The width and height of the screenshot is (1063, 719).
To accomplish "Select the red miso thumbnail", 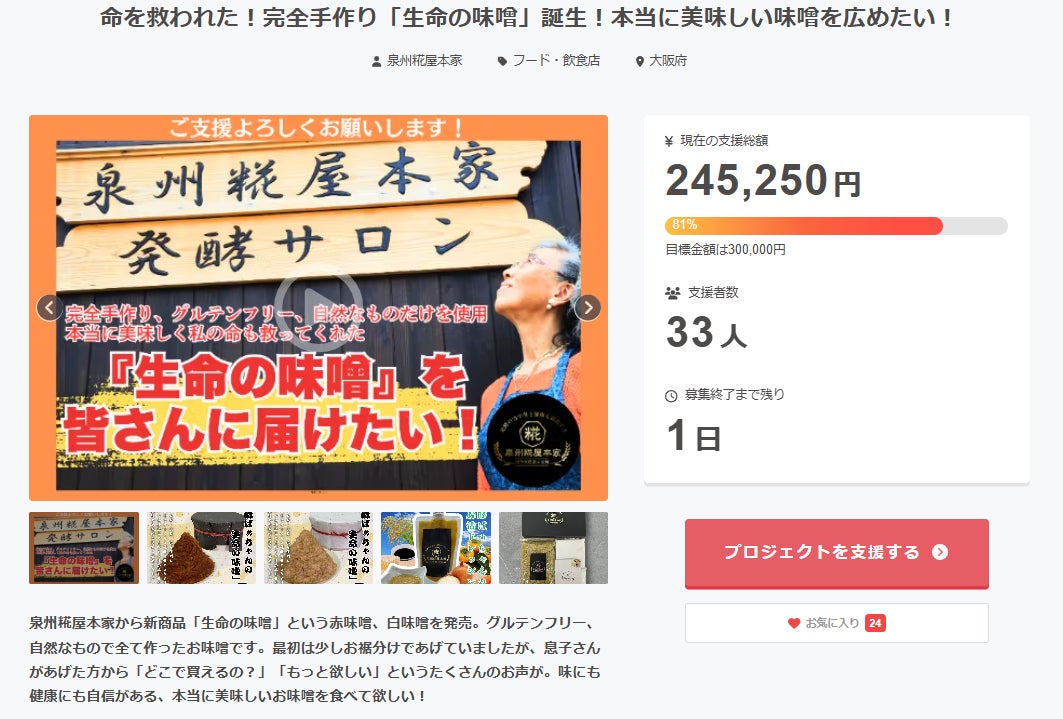I will [x=201, y=548].
